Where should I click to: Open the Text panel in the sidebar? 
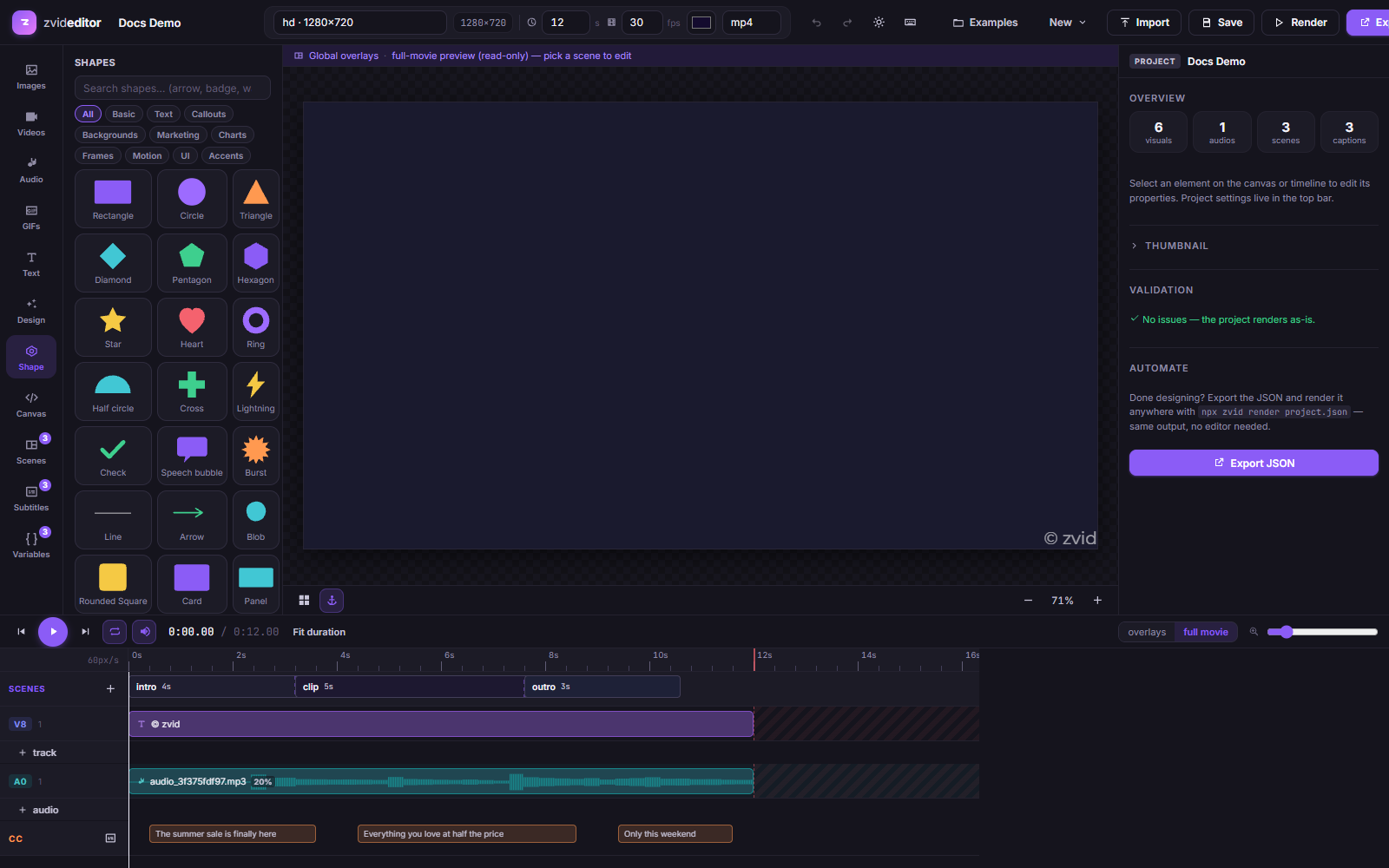pyautogui.click(x=31, y=264)
